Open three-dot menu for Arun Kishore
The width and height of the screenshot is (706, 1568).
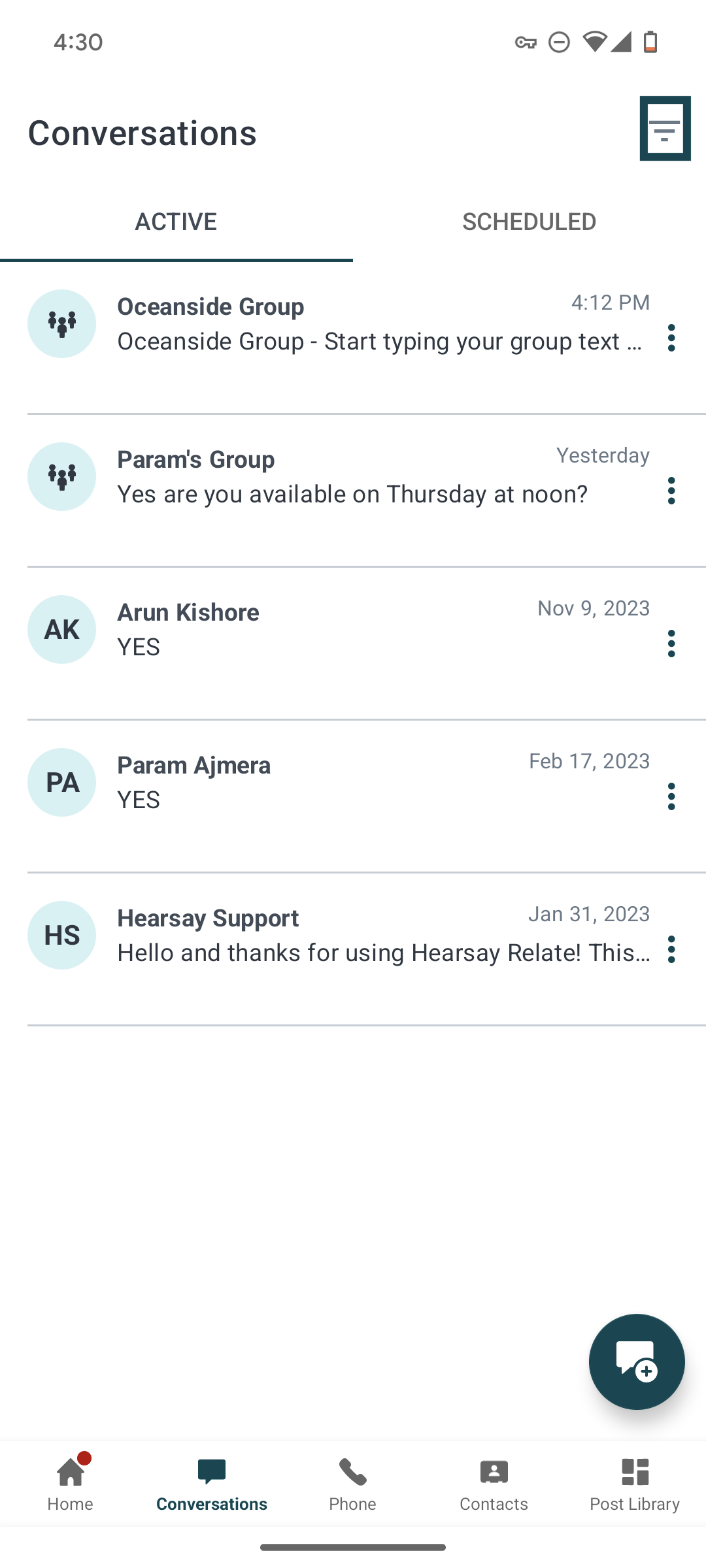pos(671,644)
